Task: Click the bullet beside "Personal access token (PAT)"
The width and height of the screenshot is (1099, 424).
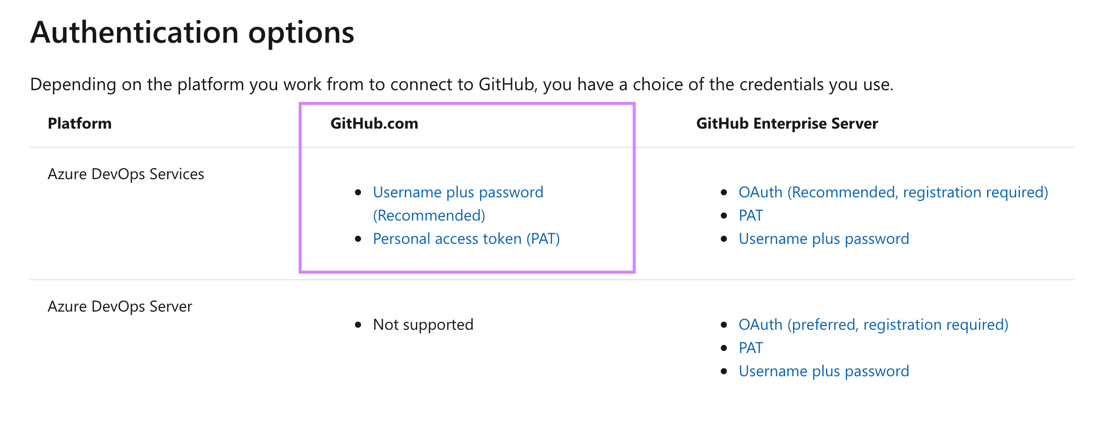Action: coord(358,239)
